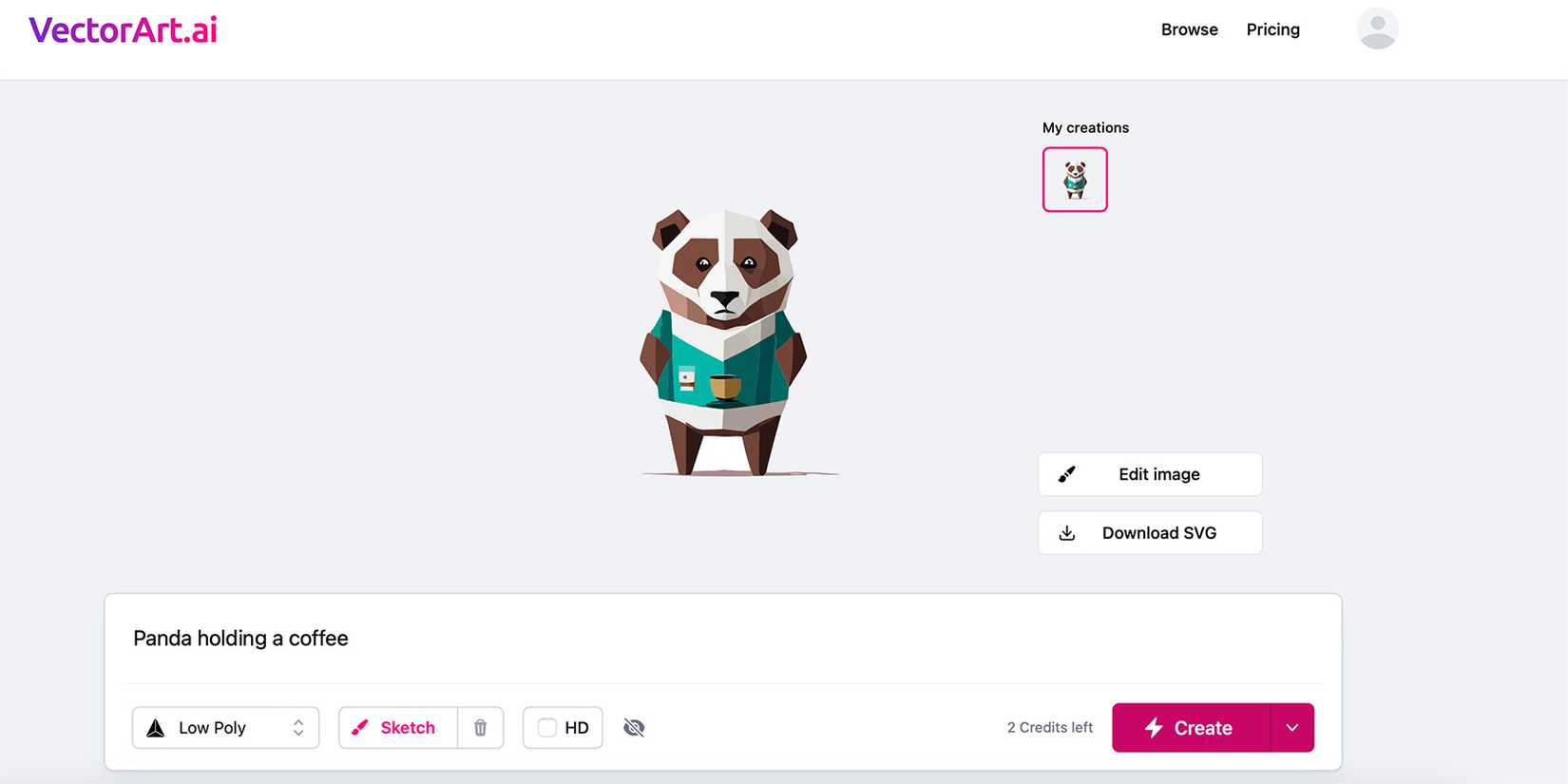Select the panda thumbnail in My creations
This screenshot has width=1568, height=784.
(1075, 180)
